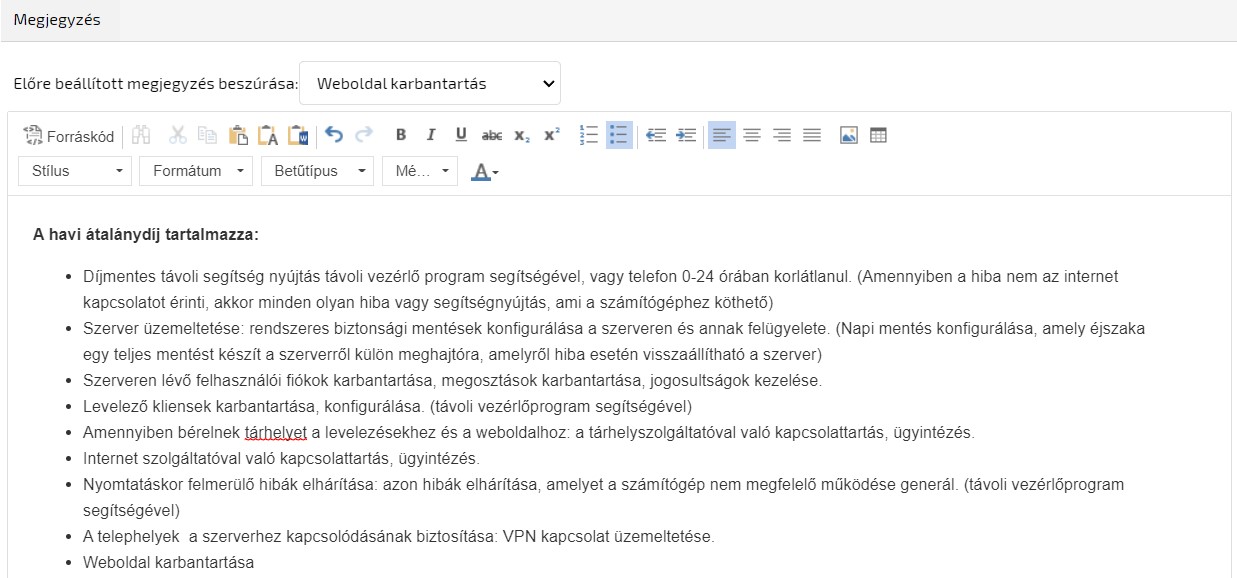
Task: Apply superscript formatting
Action: pyautogui.click(x=552, y=135)
